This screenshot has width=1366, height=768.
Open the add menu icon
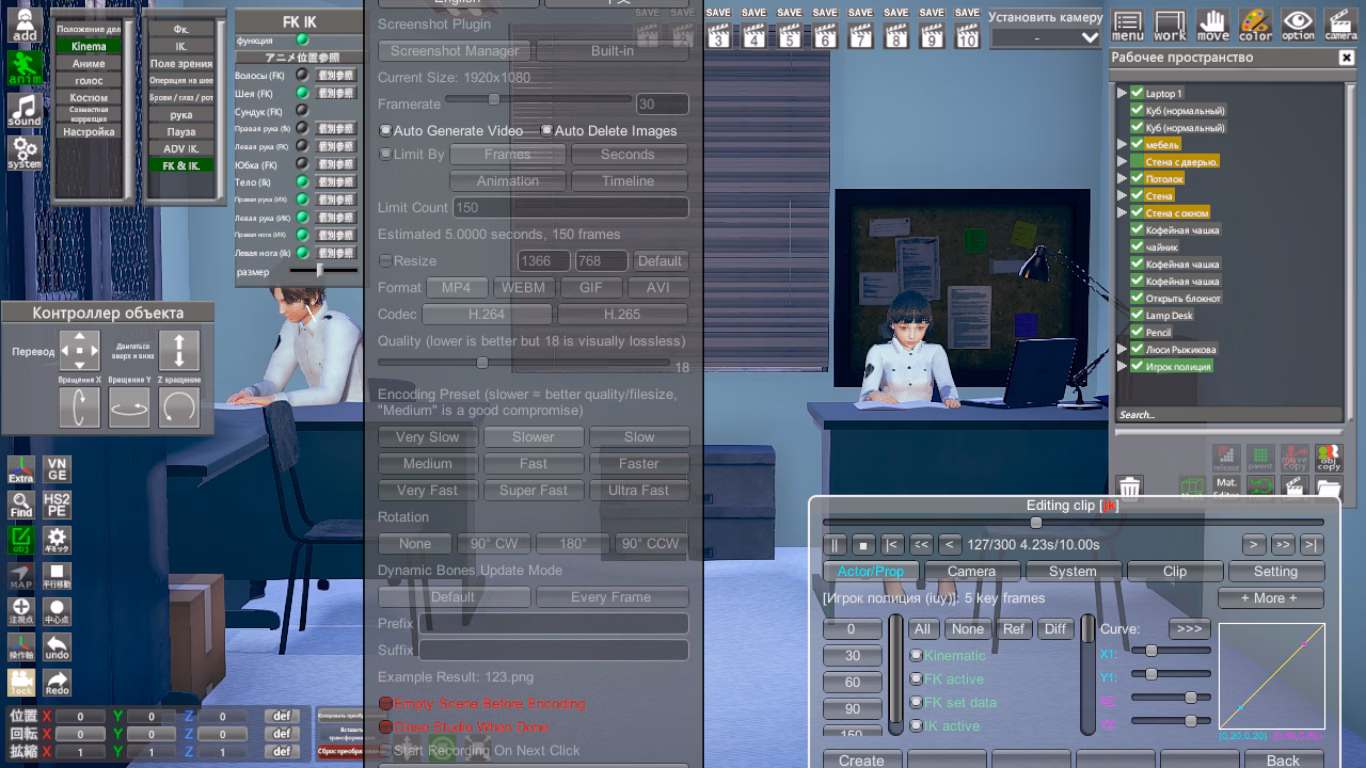click(x=24, y=25)
